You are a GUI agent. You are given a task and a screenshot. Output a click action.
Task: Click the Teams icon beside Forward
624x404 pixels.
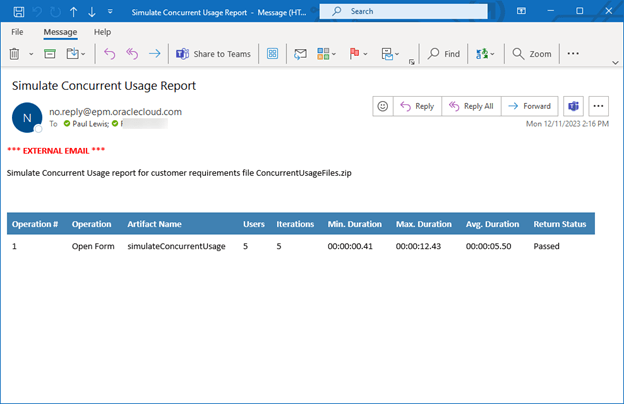(573, 106)
